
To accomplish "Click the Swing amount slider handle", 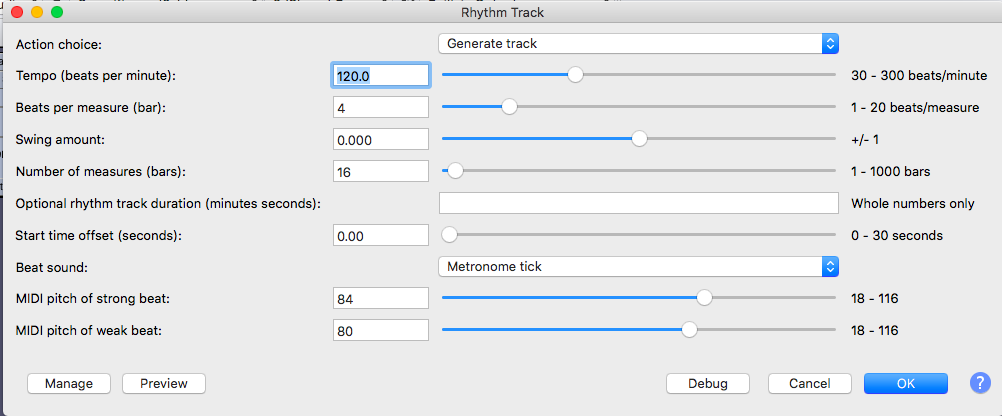I will coord(639,139).
